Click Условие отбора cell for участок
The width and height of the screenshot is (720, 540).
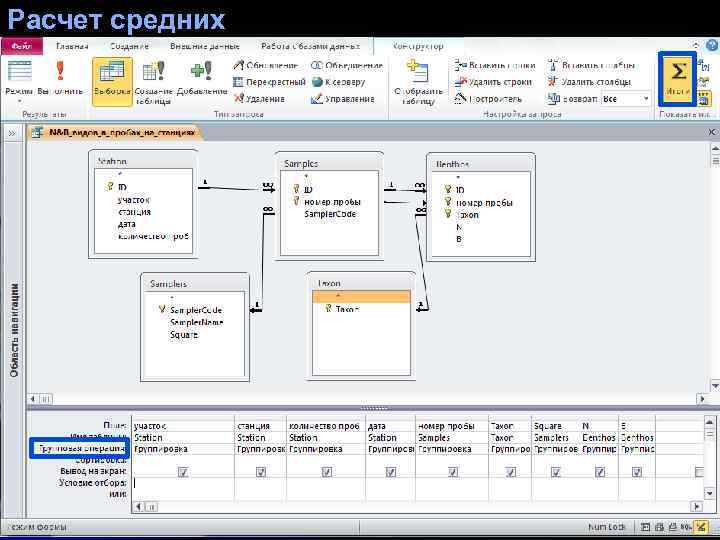tap(183, 483)
